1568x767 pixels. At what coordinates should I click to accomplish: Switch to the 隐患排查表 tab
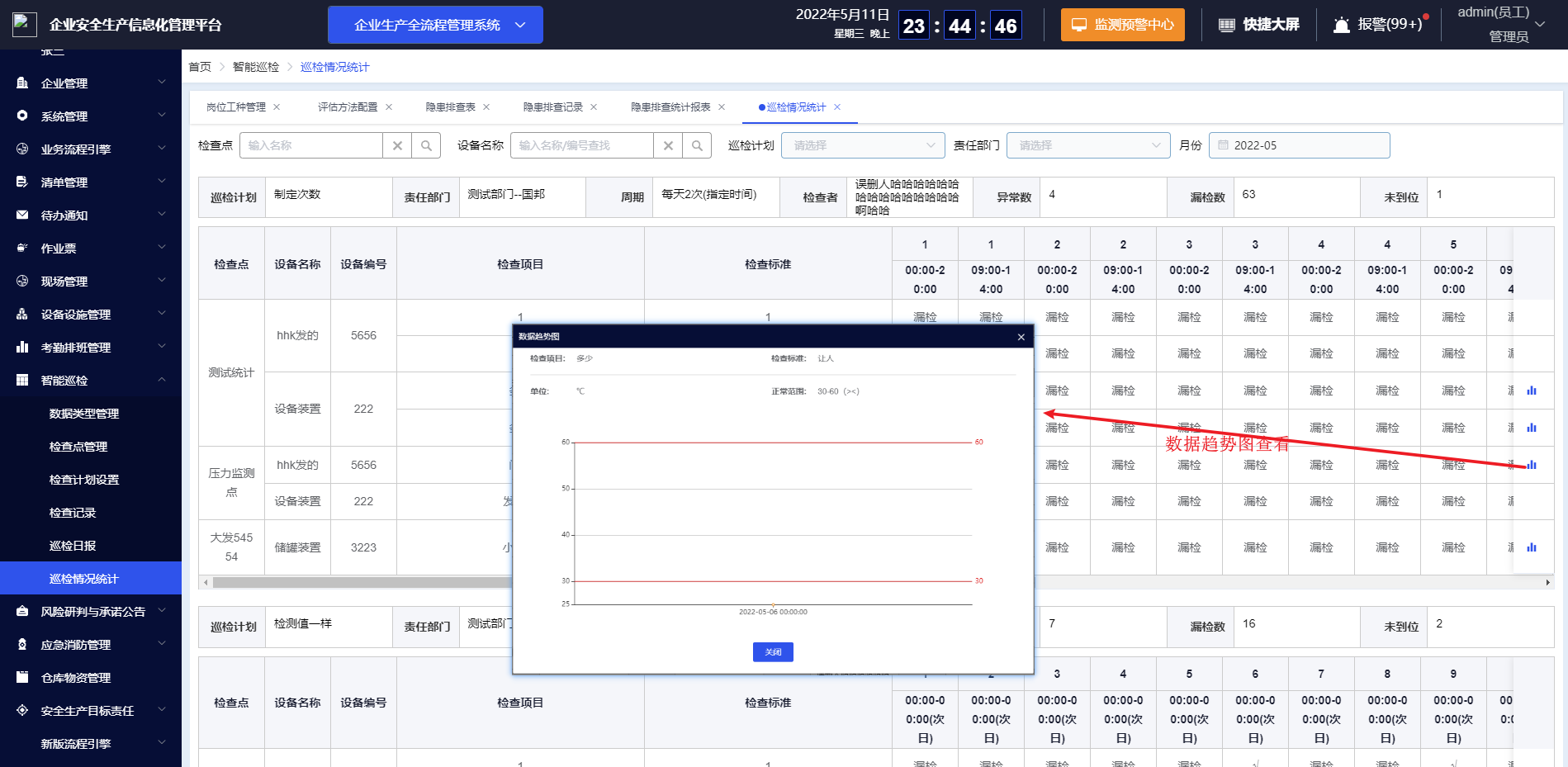click(x=450, y=107)
